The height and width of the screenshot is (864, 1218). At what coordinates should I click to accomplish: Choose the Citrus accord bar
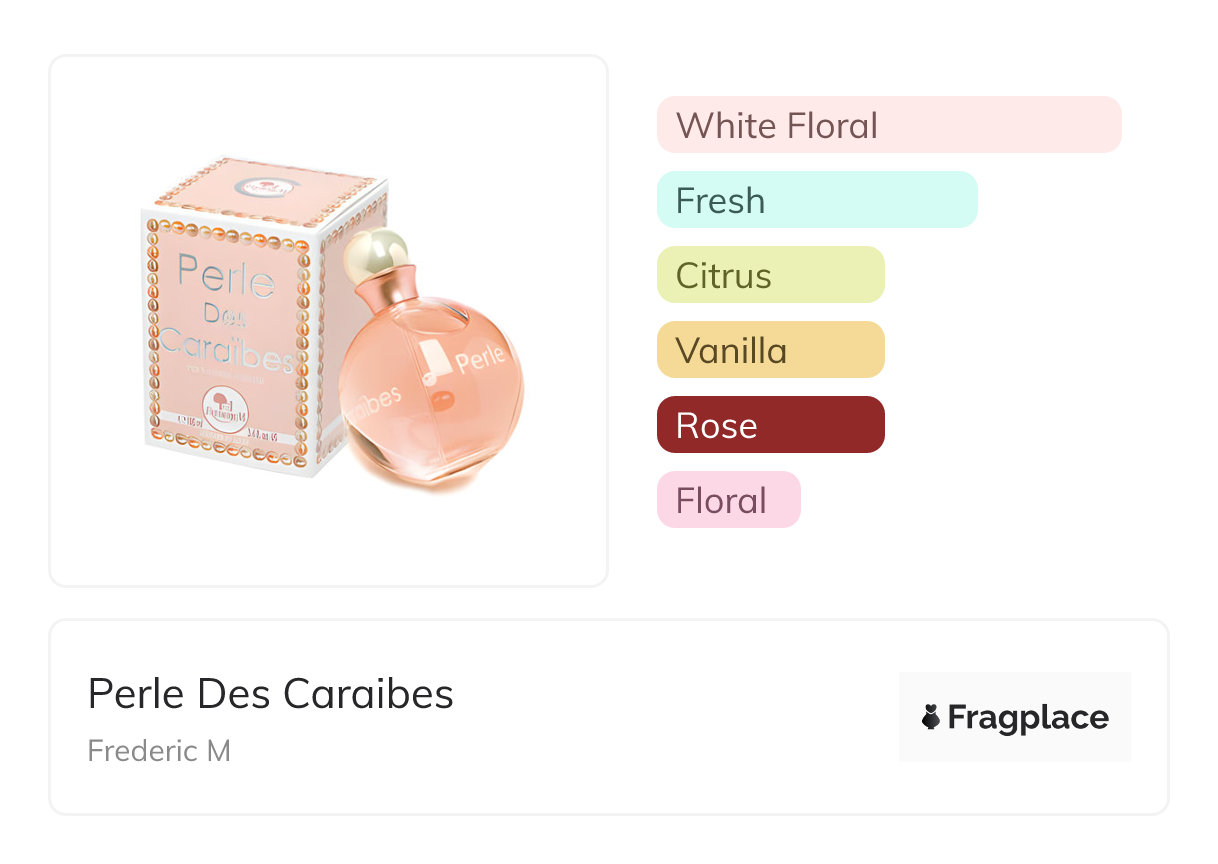tap(770, 275)
